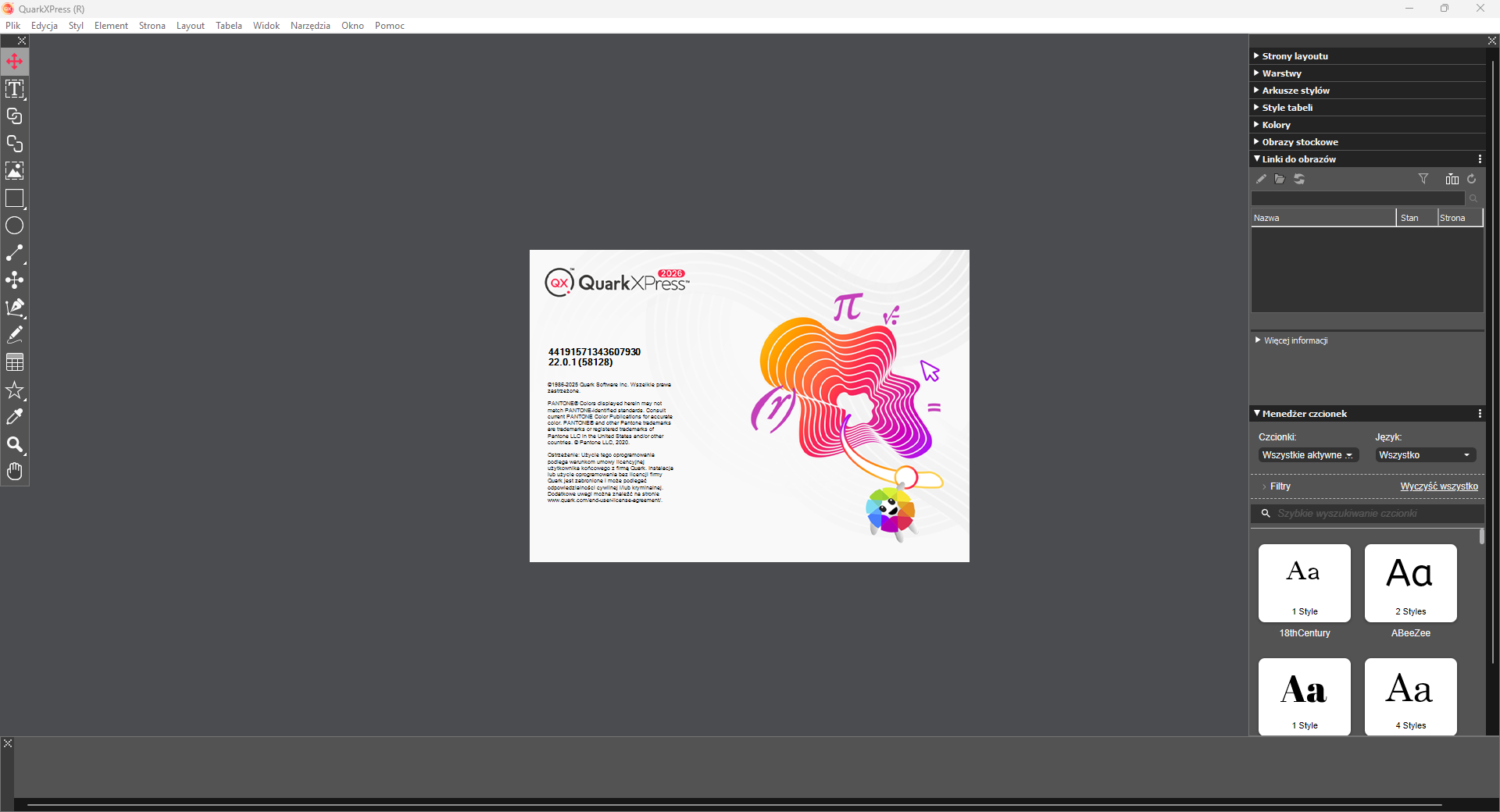The width and height of the screenshot is (1500, 812).
Task: Close the bottom measurements palette
Action: pyautogui.click(x=8, y=743)
